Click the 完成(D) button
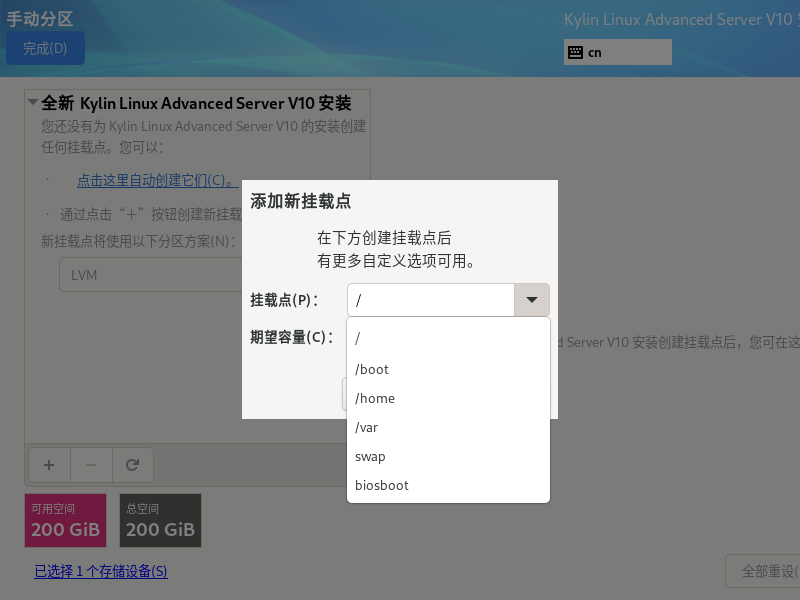 (45, 47)
